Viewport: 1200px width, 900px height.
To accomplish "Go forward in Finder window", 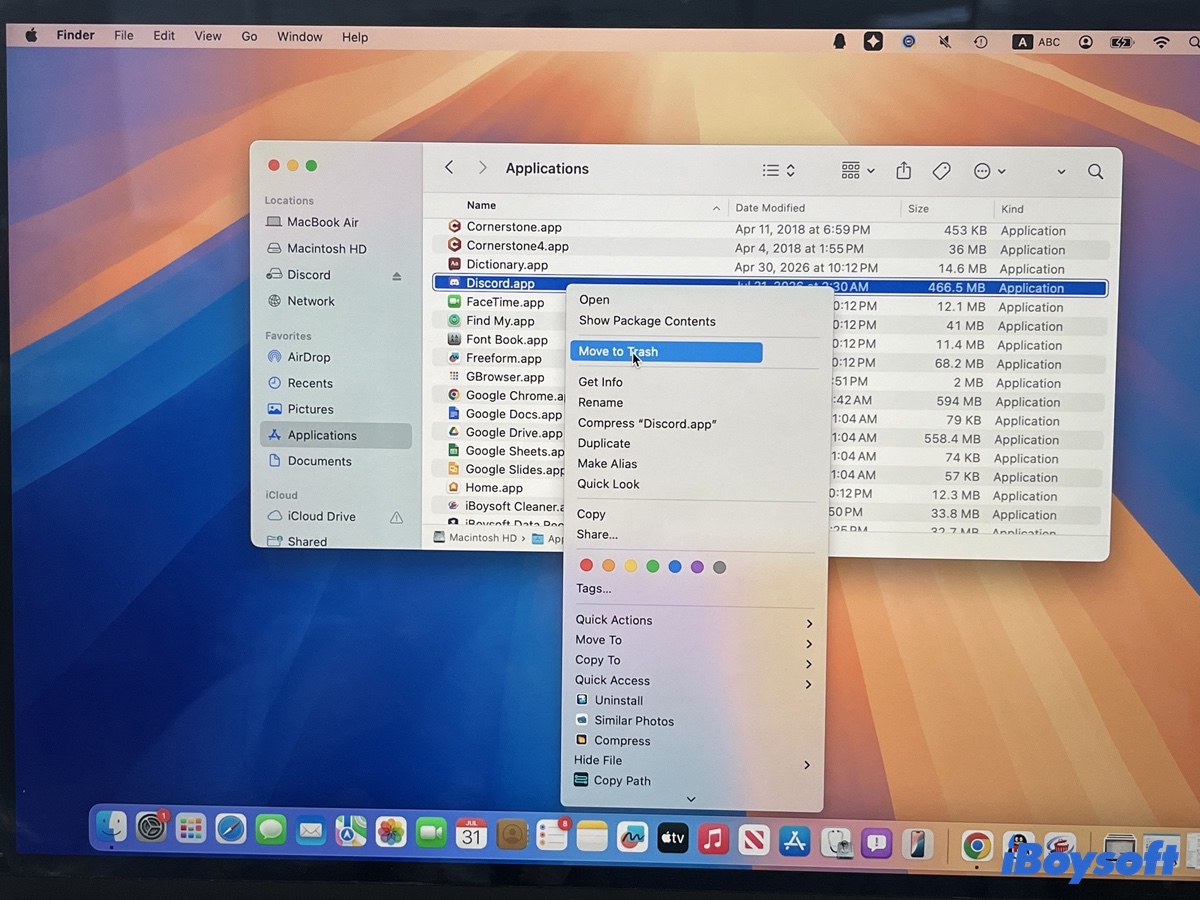I will coord(483,168).
